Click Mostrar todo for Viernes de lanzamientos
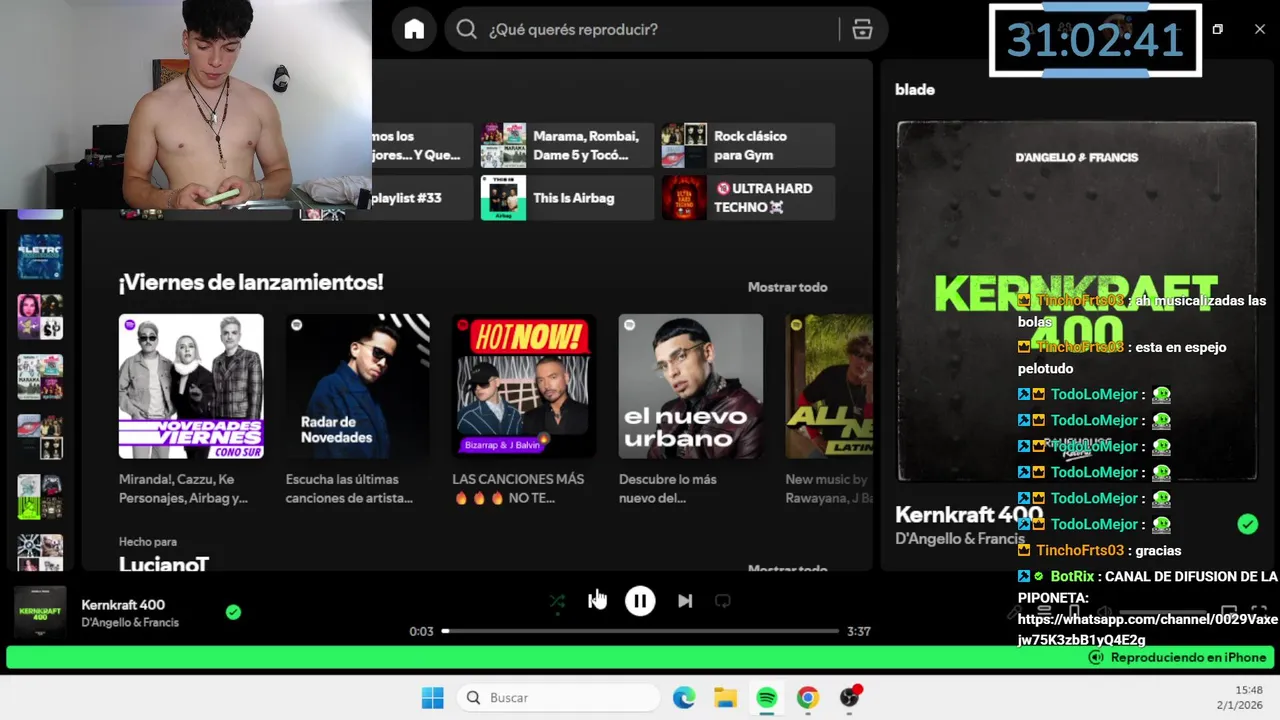The height and width of the screenshot is (720, 1280). pyautogui.click(x=787, y=287)
